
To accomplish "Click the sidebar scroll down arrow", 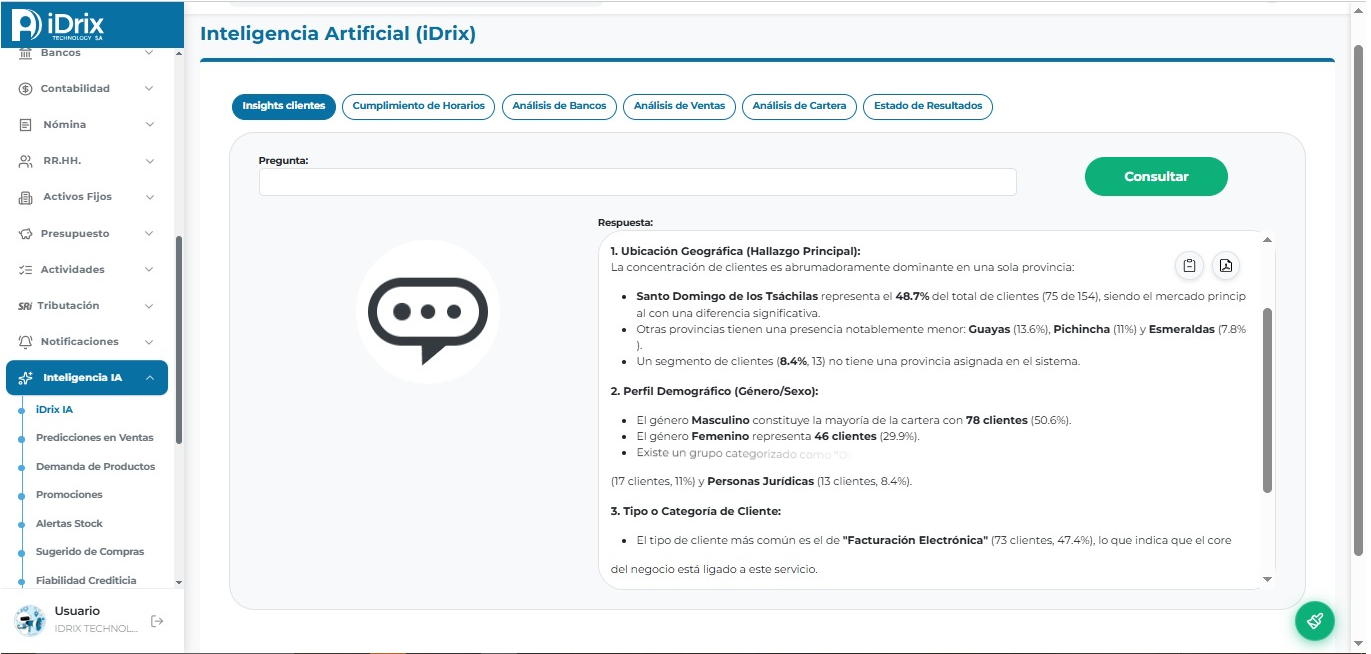I will (x=179, y=582).
